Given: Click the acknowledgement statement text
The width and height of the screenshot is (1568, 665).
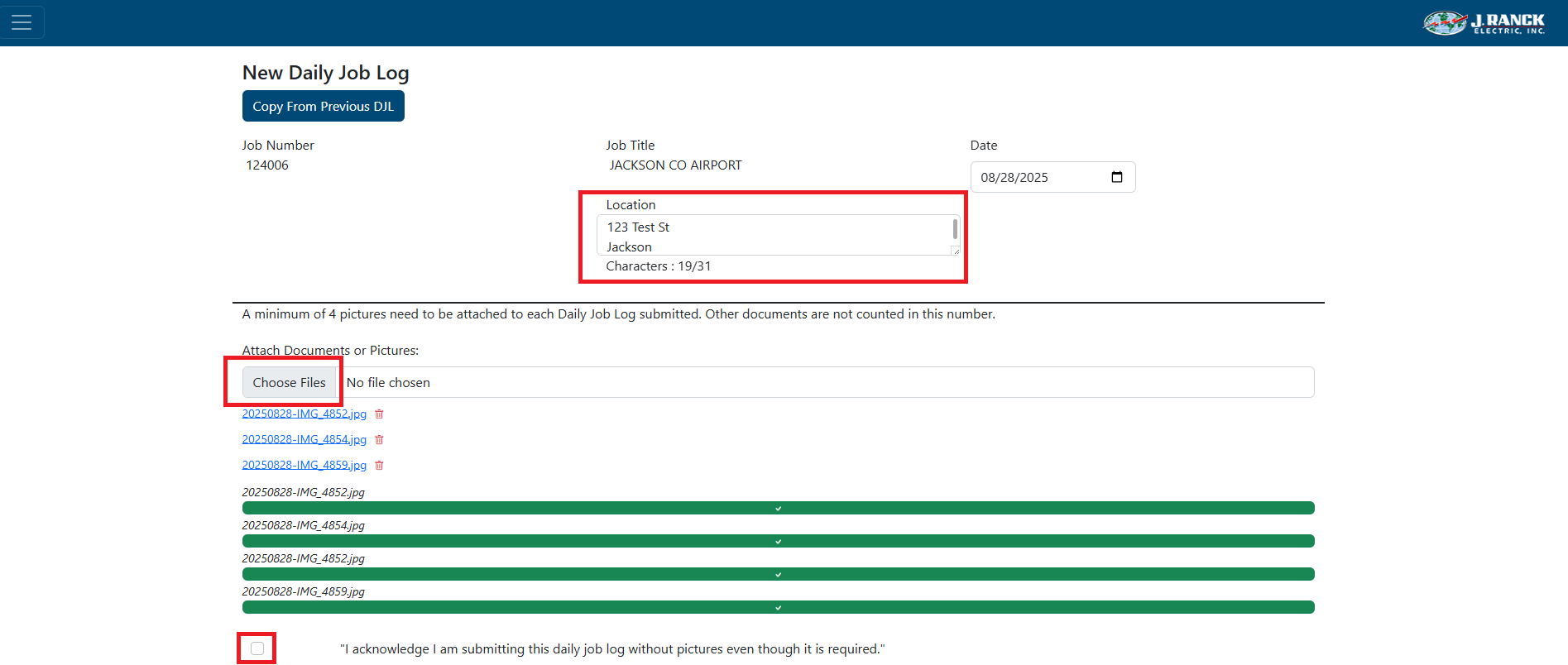Looking at the screenshot, I should click(x=611, y=649).
